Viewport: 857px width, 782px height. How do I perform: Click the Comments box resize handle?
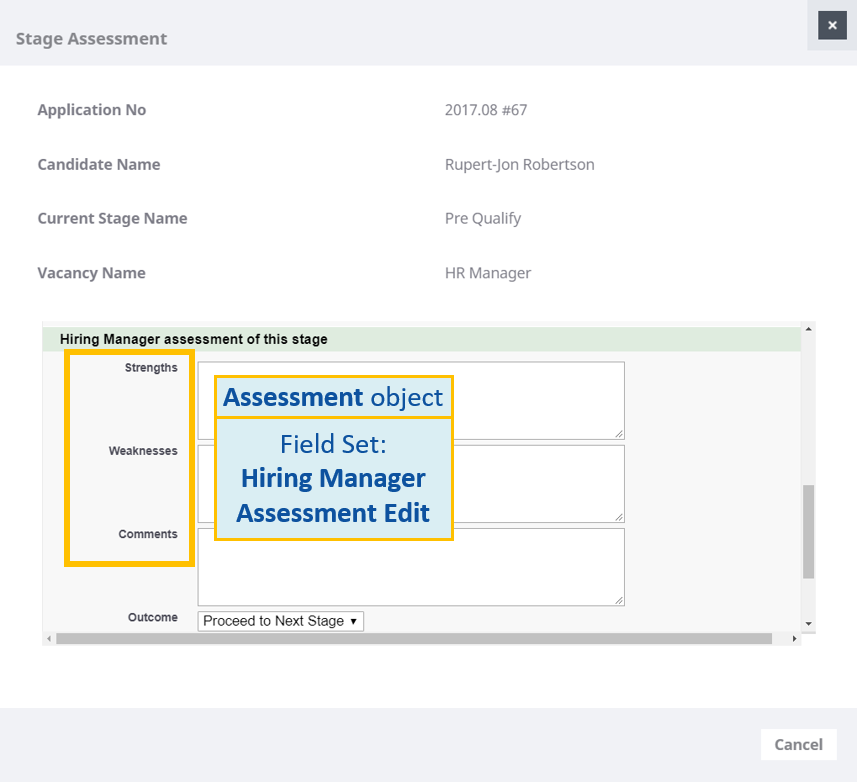619,600
